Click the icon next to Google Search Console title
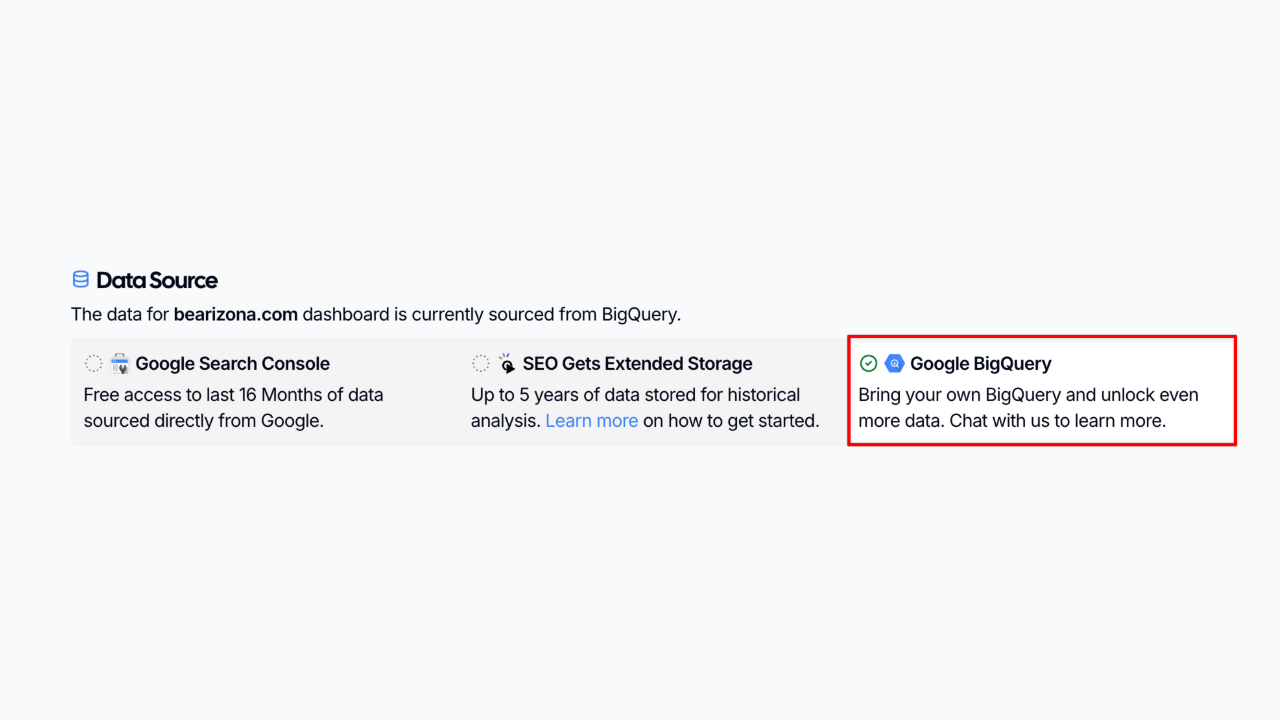The width and height of the screenshot is (1280, 720). tap(119, 363)
